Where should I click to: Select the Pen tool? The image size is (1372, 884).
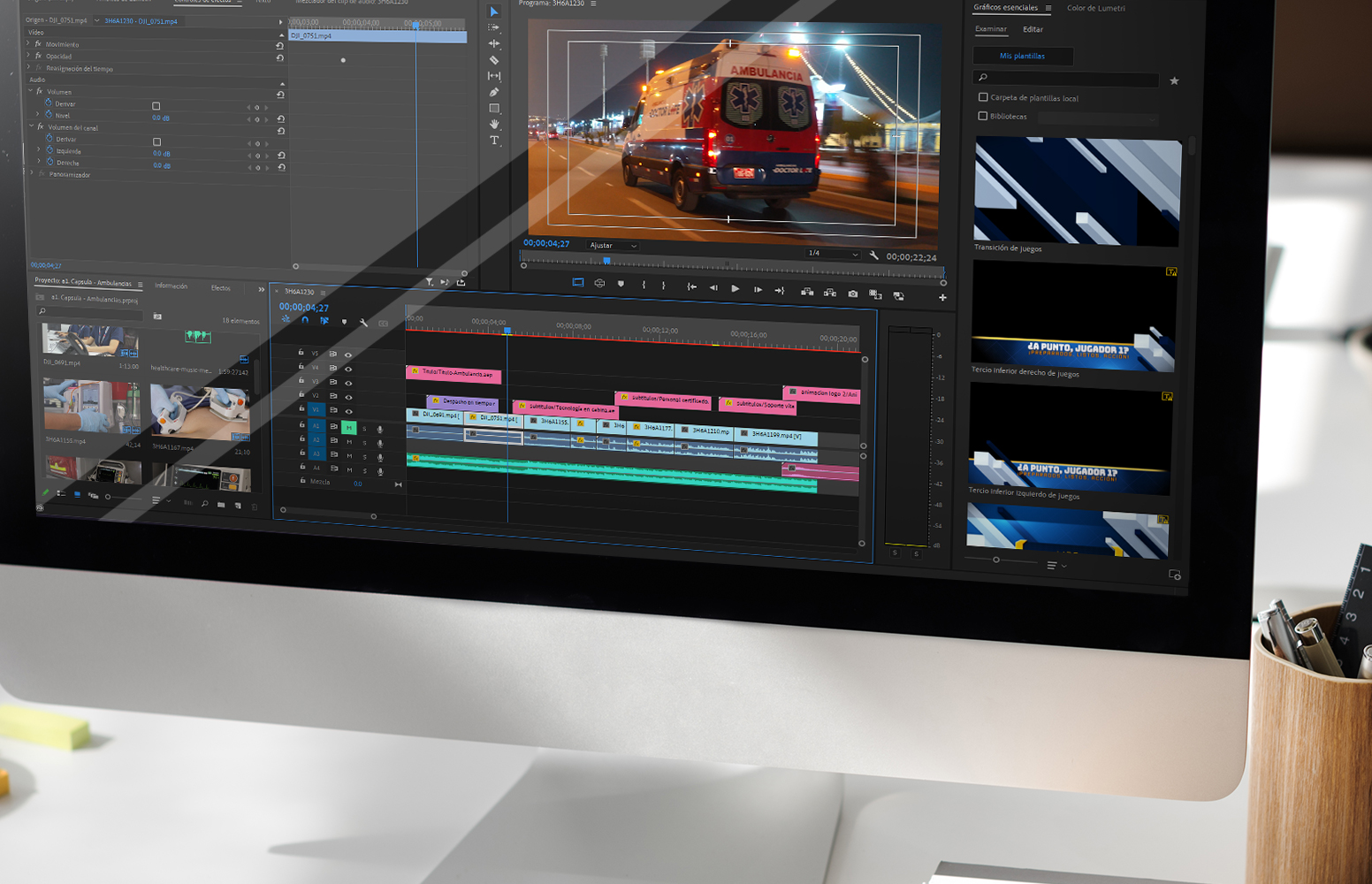pyautogui.click(x=494, y=92)
